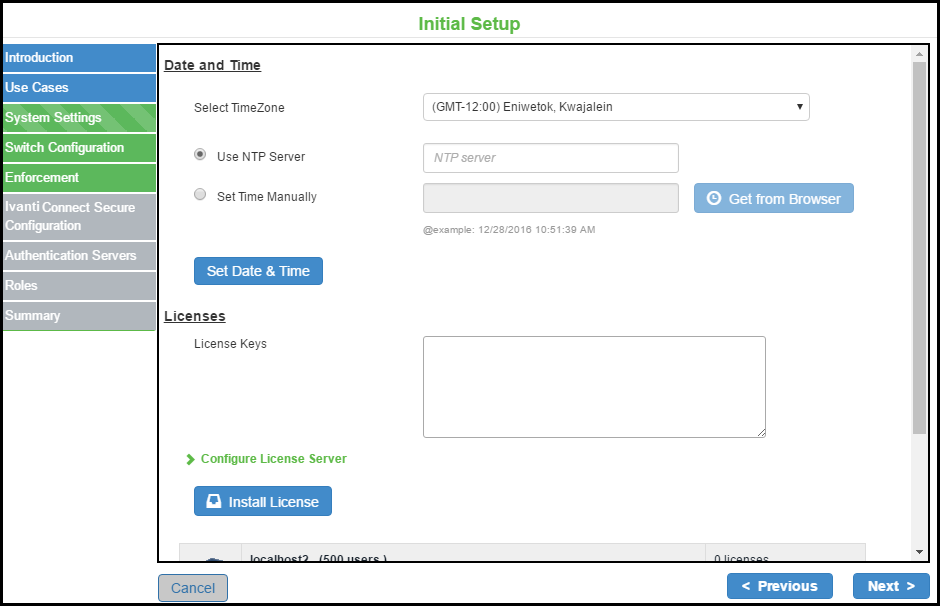Viewport: 940px width, 606px height.
Task: Open the Introduction step in sidebar
Action: (x=78, y=58)
